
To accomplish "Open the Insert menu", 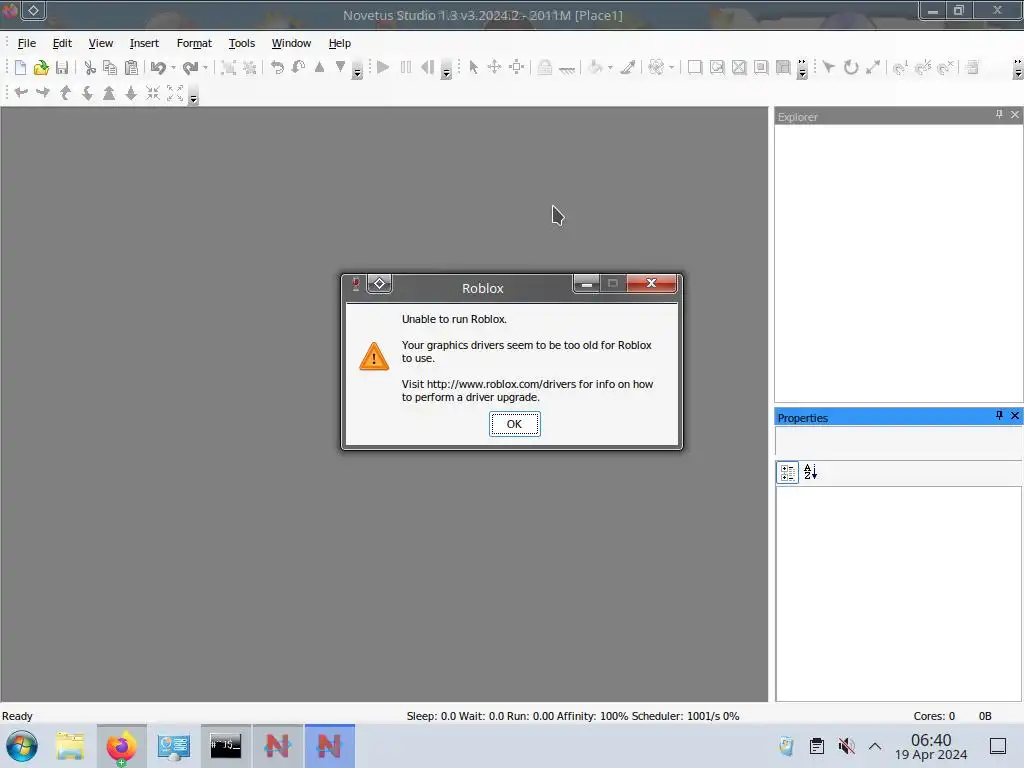I will tap(144, 43).
